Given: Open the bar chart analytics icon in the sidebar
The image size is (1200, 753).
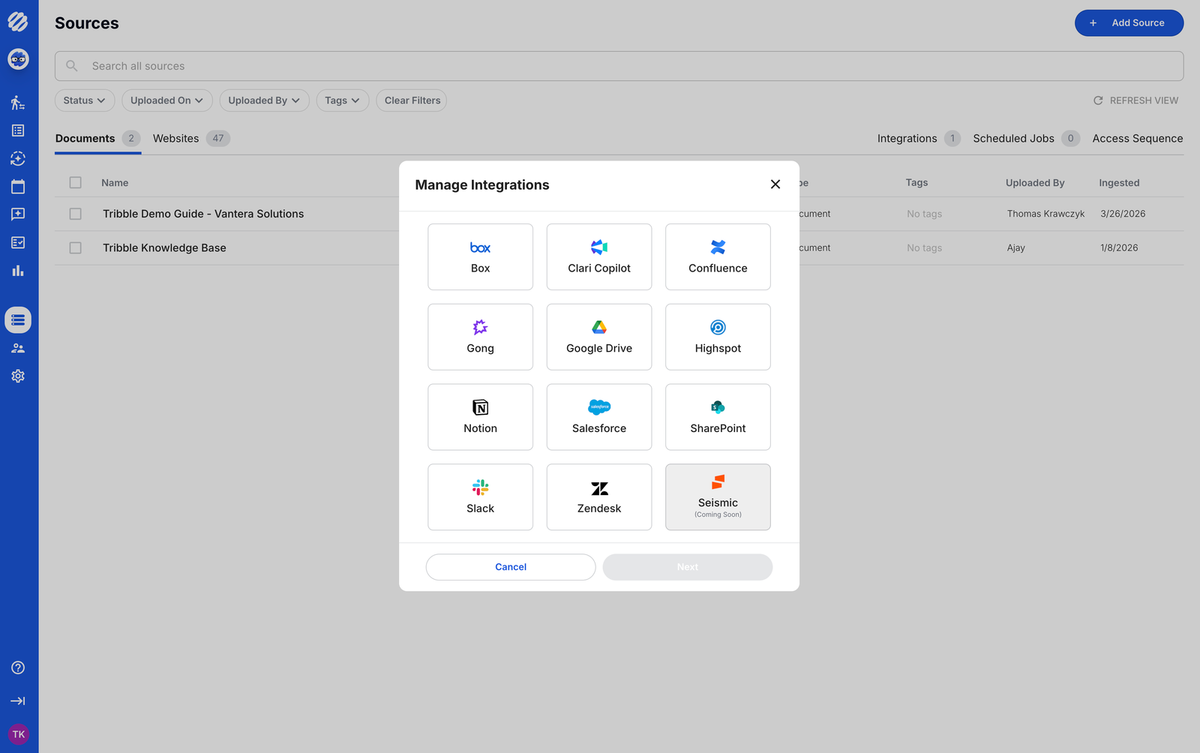Looking at the screenshot, I should click(18, 270).
